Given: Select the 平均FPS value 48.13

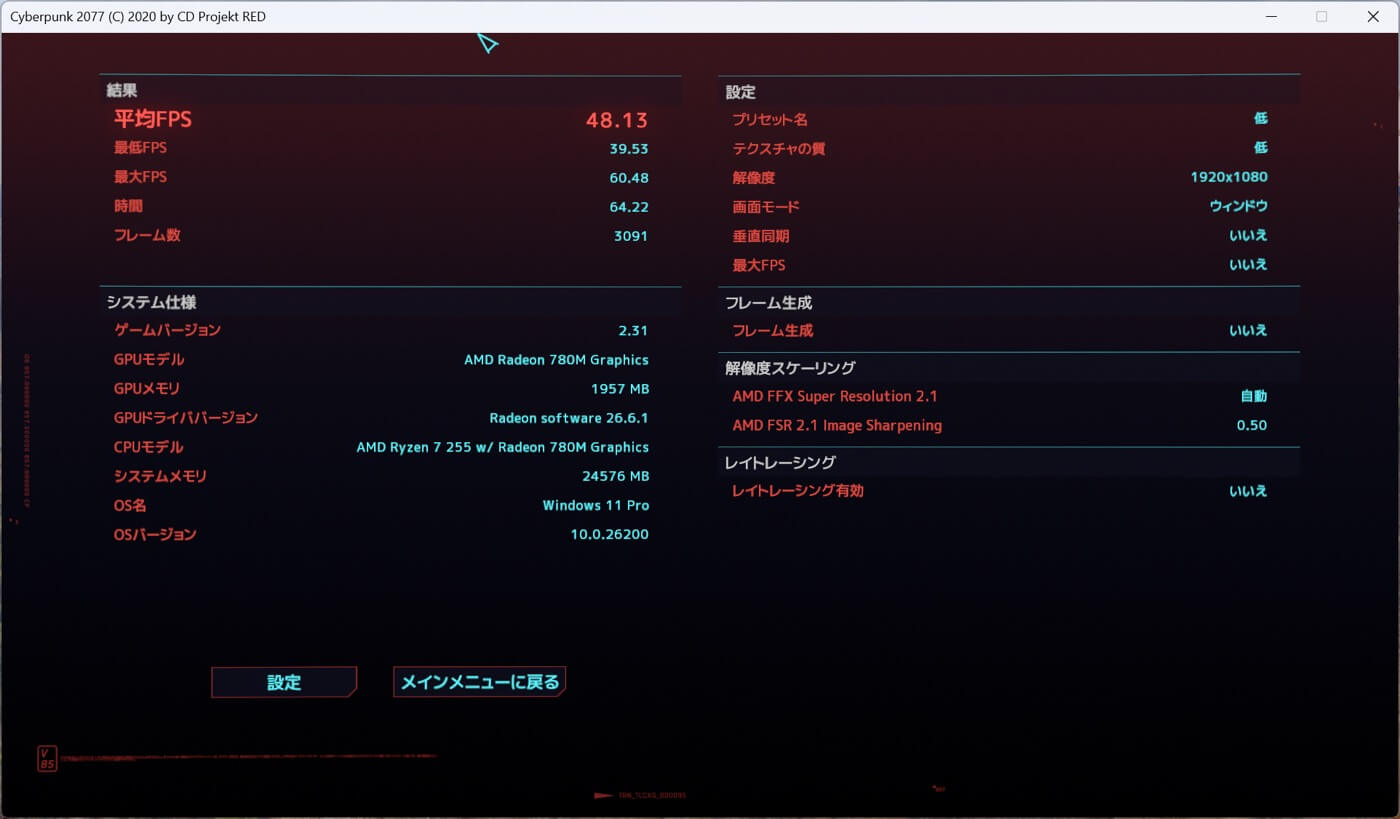Looking at the screenshot, I should point(617,120).
